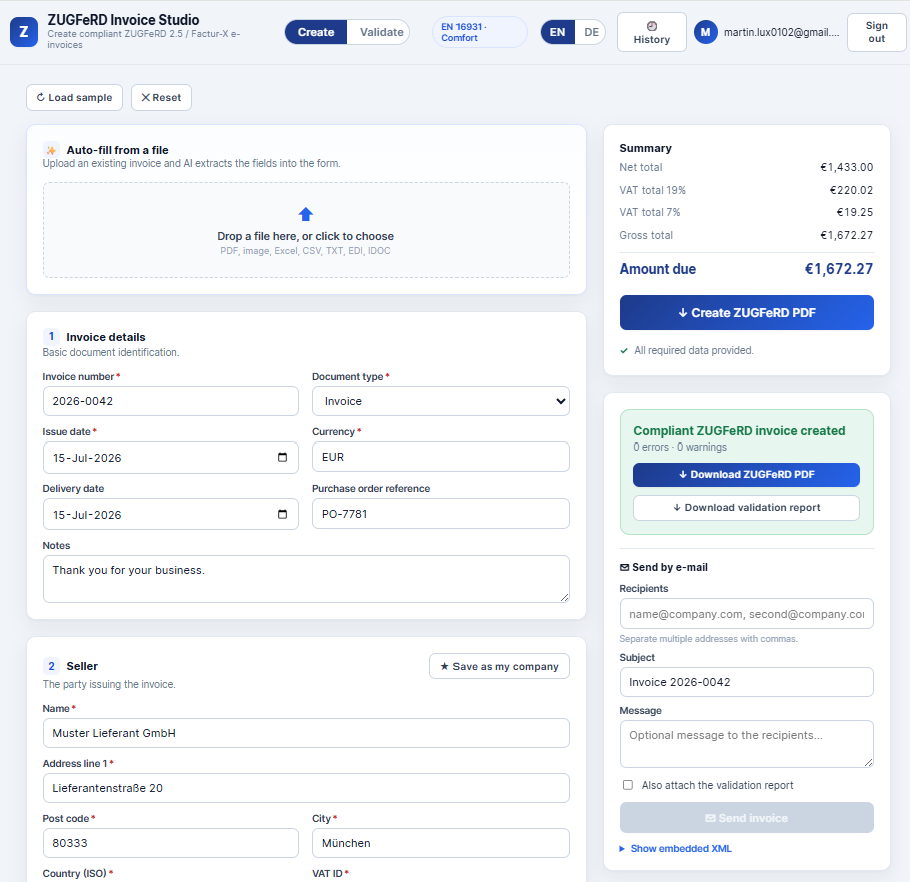Open the EN 16931 Comfort profile selector
Screen dimensions: 910x882
pos(479,32)
